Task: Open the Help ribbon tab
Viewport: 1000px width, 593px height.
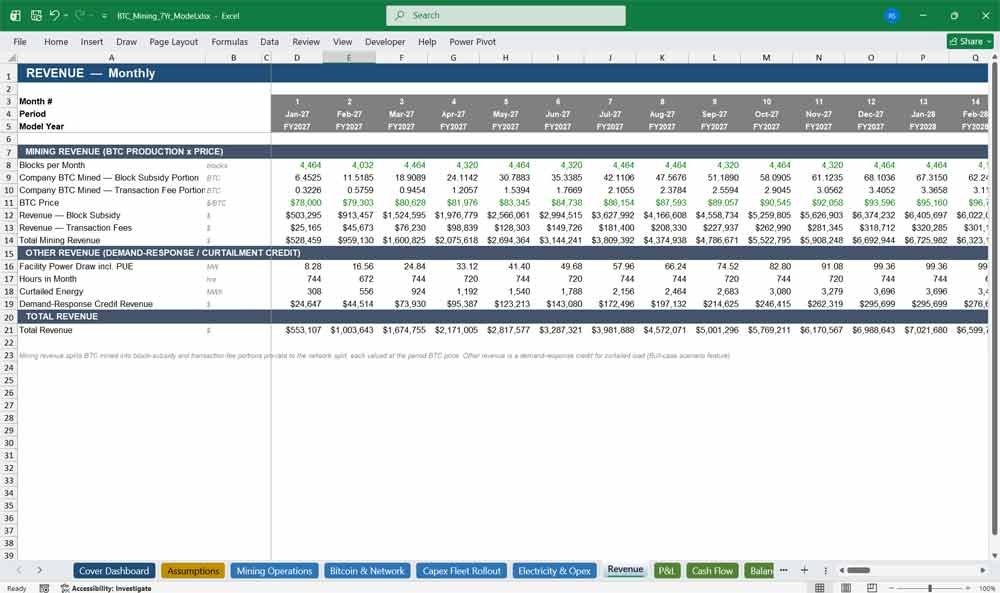Action: pyautogui.click(x=427, y=41)
